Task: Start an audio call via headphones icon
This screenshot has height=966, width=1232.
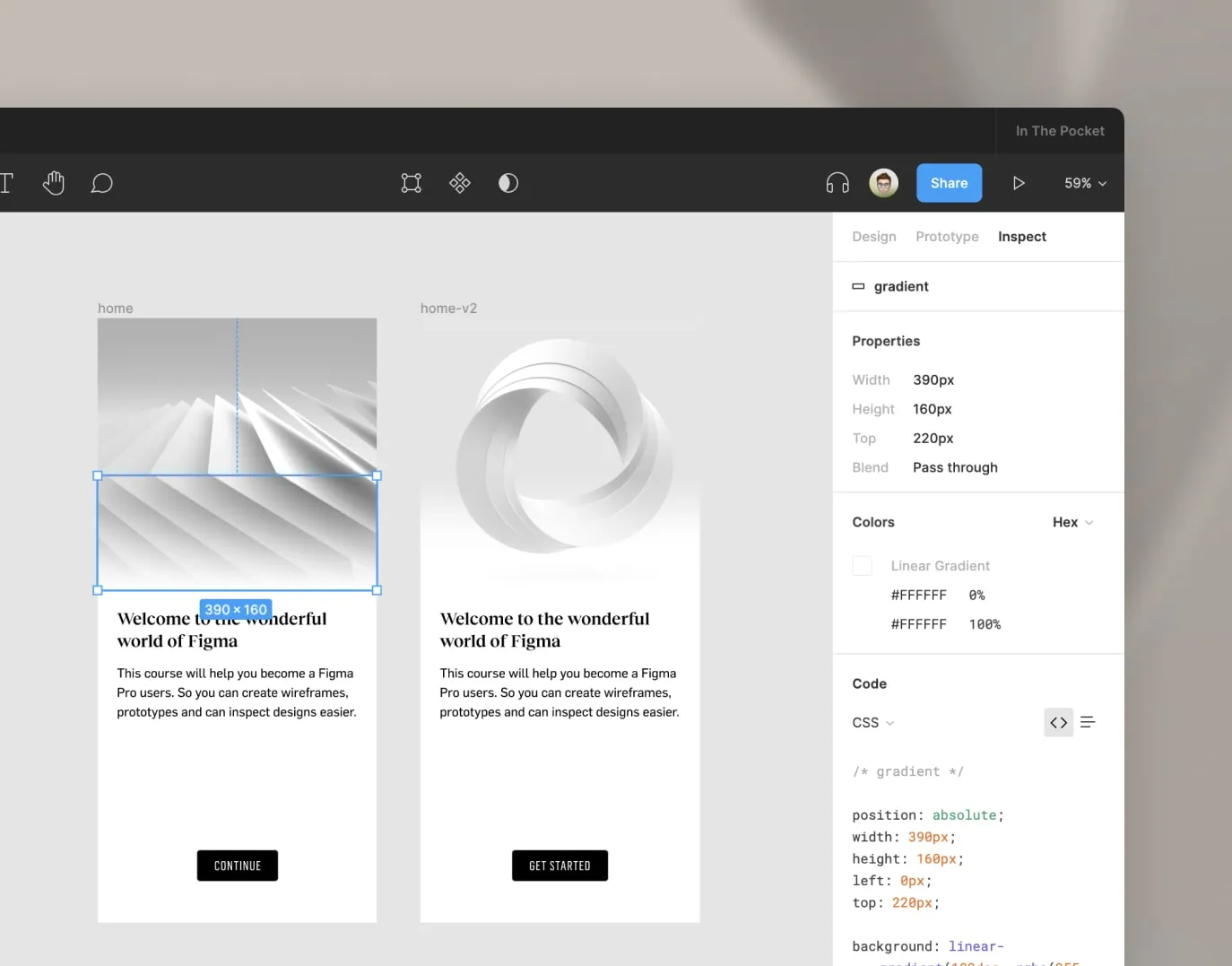Action: (837, 183)
